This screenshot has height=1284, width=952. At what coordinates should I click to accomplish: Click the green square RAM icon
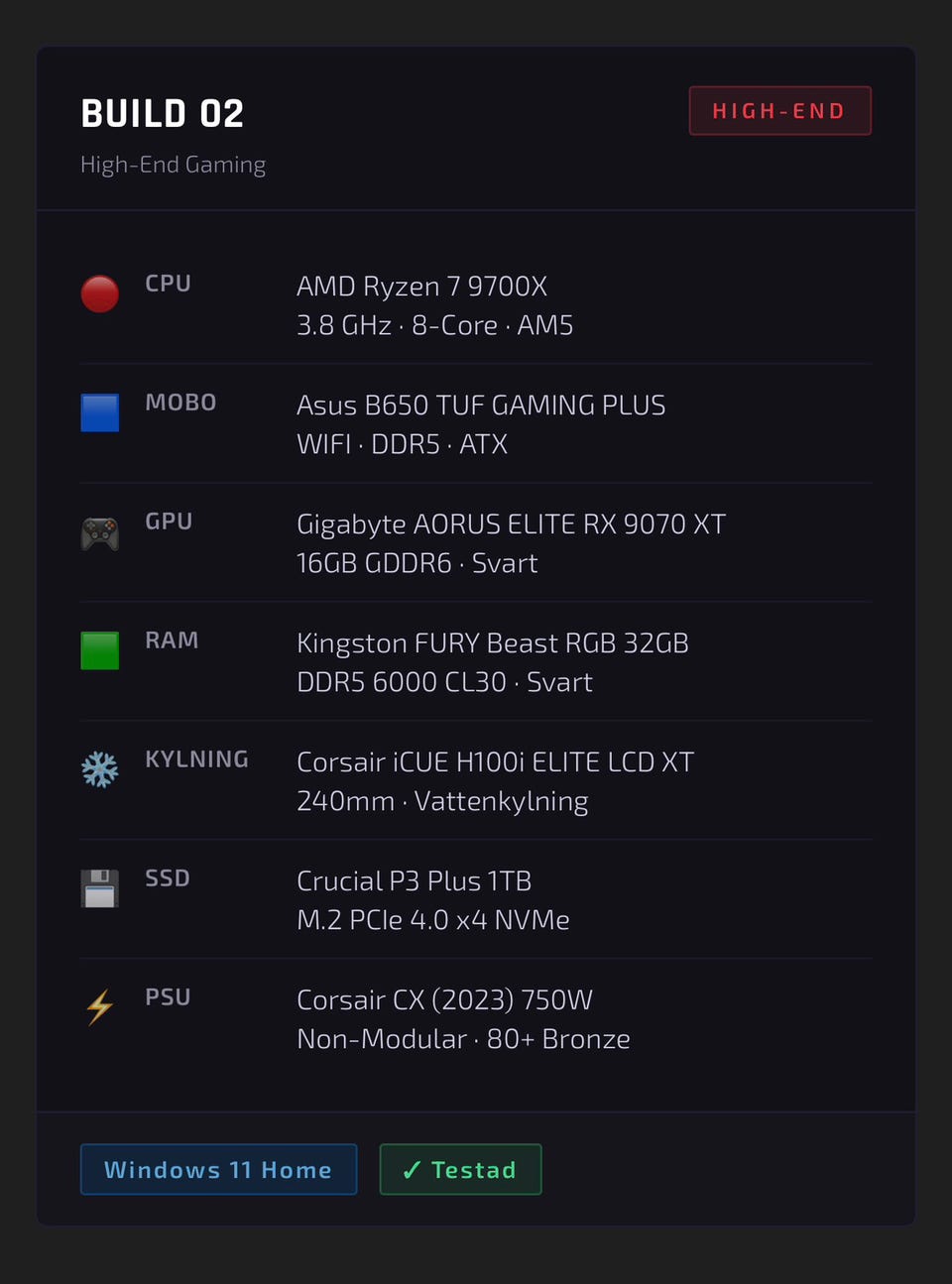(99, 650)
